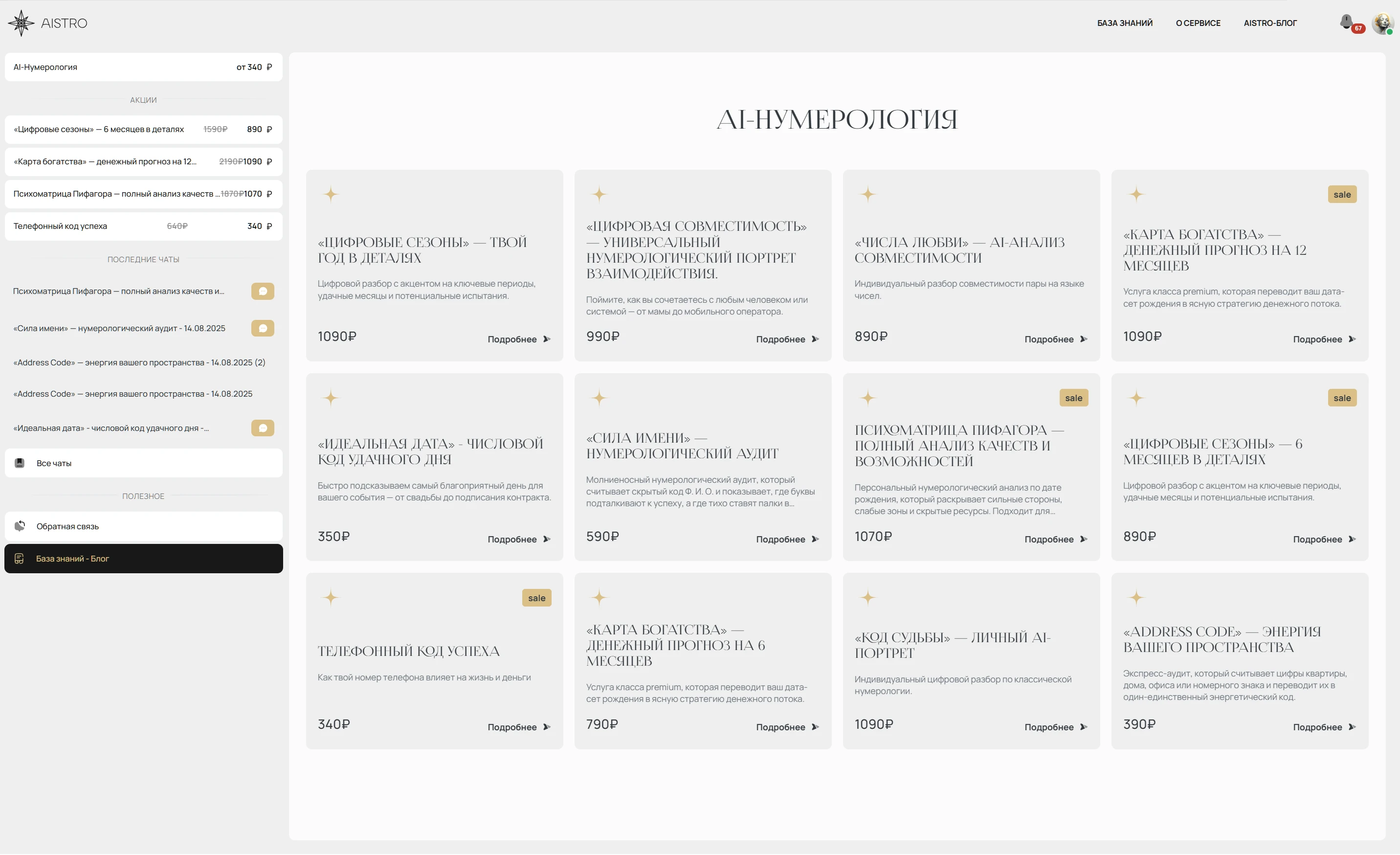The image size is (1400, 855).
Task: Open Телефонный код успеха promo for 340 ₽
Action: coord(143,226)
